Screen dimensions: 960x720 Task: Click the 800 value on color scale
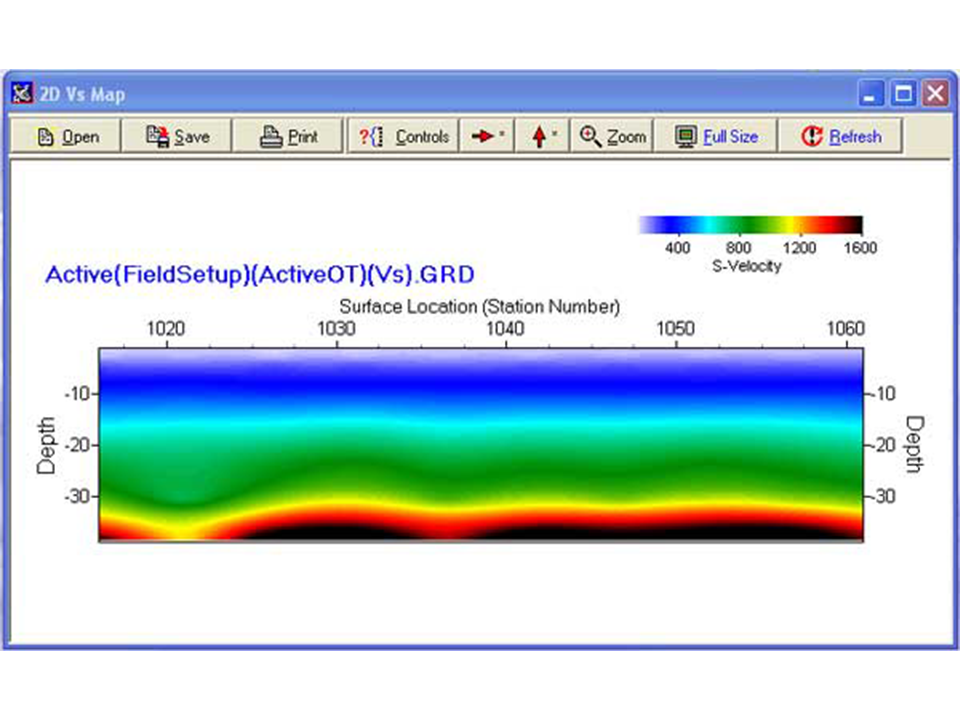pyautogui.click(x=738, y=247)
